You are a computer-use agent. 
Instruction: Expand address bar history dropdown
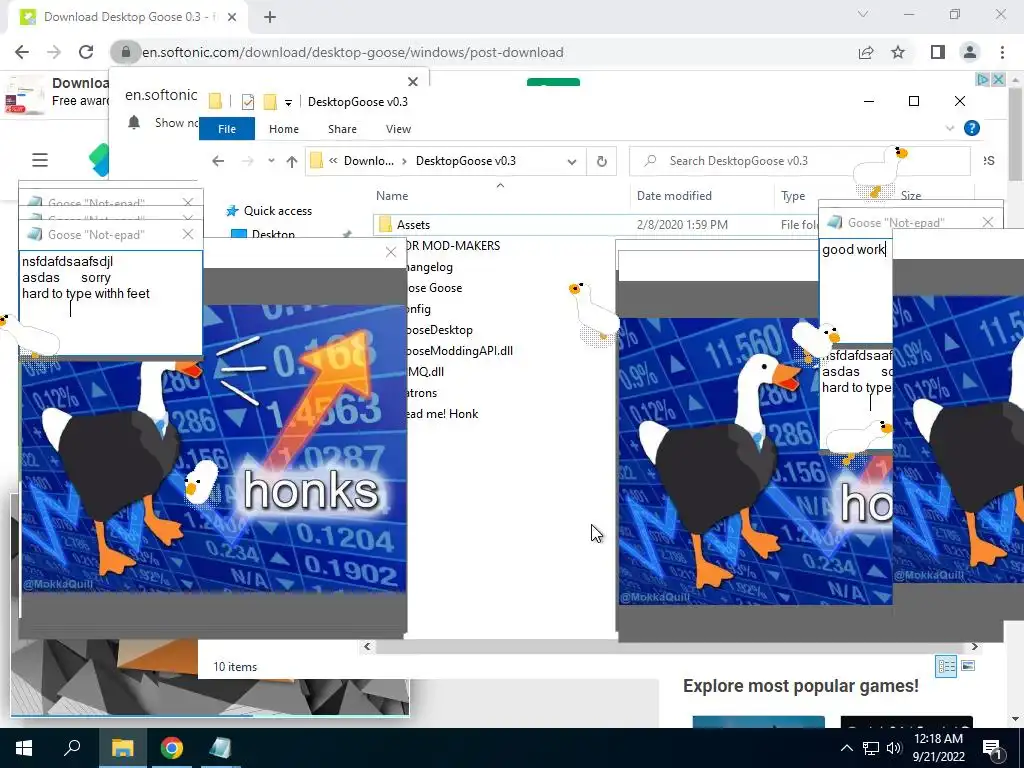tap(572, 161)
